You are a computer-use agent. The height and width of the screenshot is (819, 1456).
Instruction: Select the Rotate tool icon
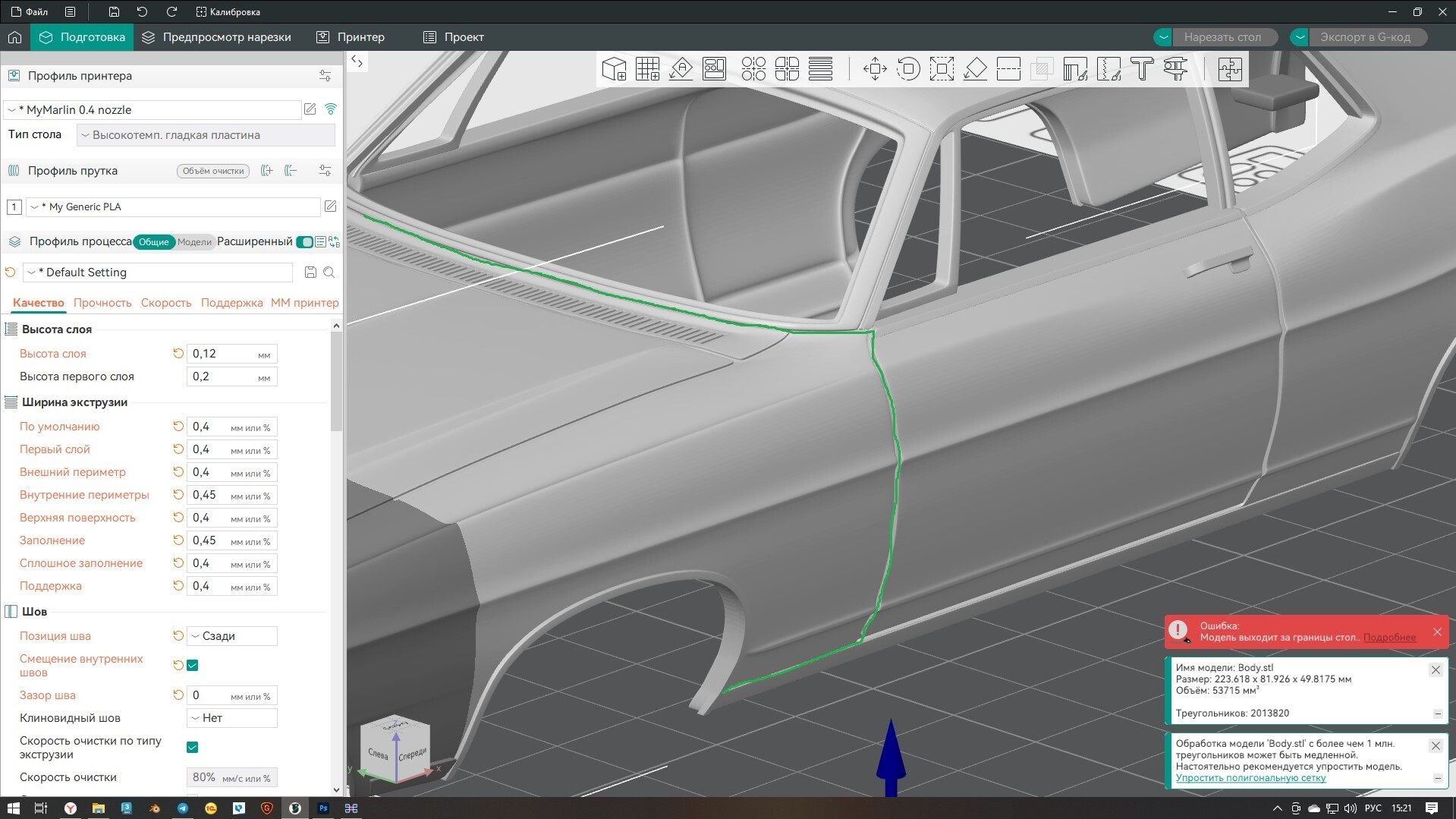pyautogui.click(x=908, y=69)
